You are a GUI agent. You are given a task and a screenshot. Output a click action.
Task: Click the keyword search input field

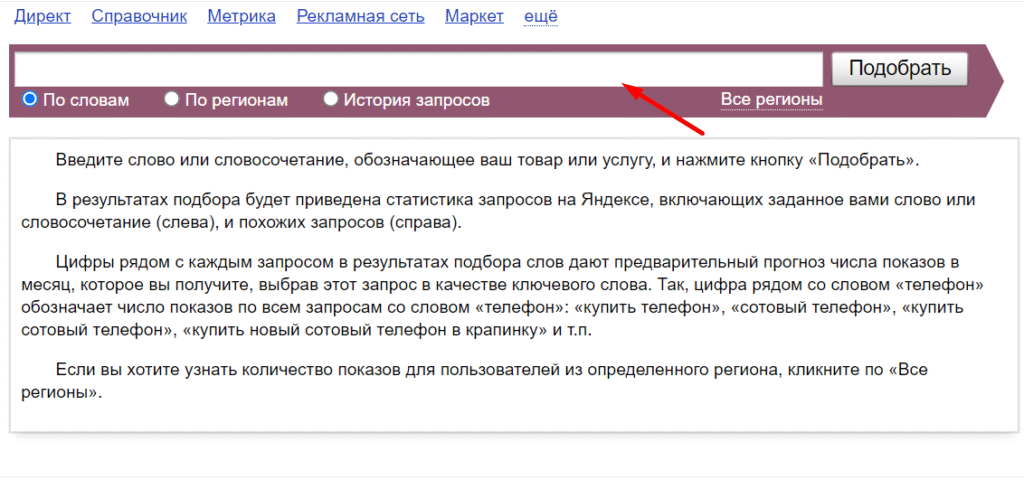418,69
